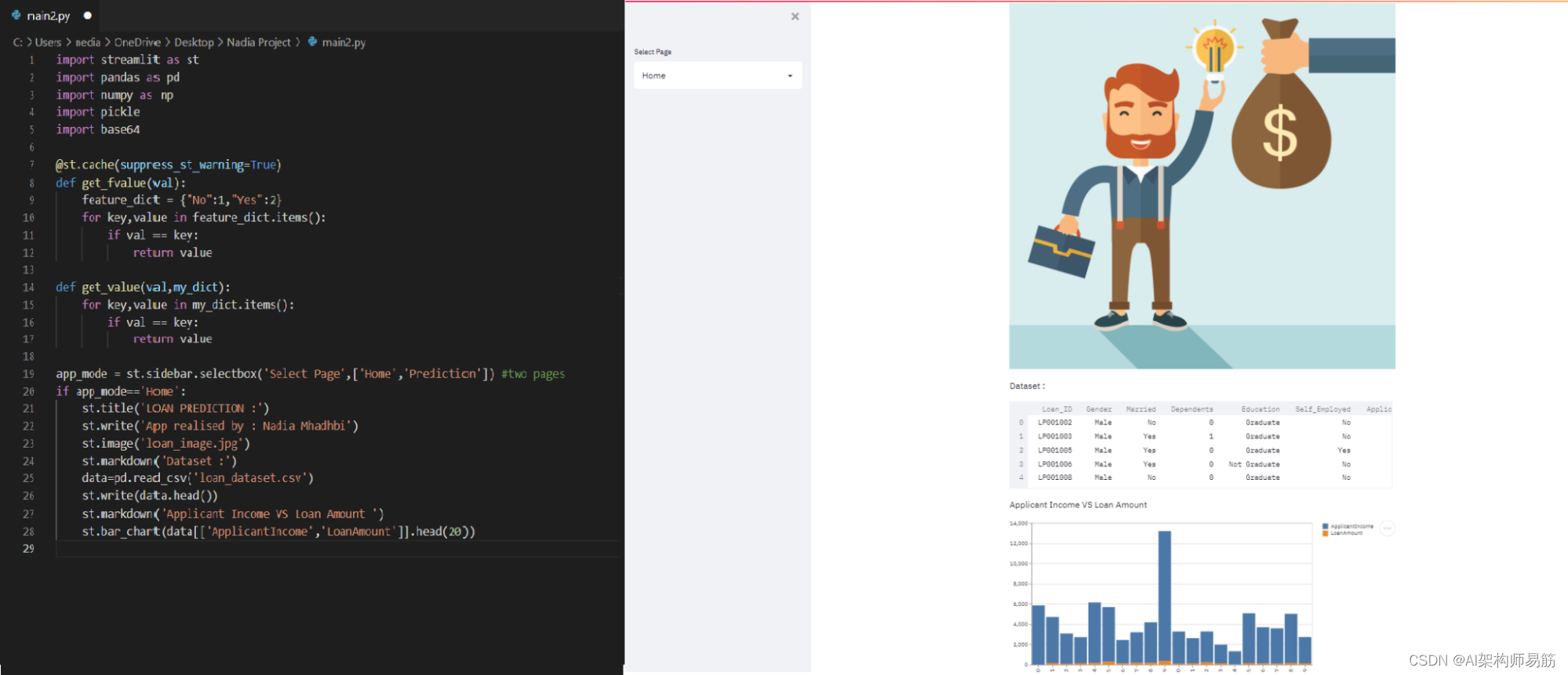This screenshot has height=675, width=1568.
Task: Click the 'Dataset :' label
Action: (x=1027, y=386)
